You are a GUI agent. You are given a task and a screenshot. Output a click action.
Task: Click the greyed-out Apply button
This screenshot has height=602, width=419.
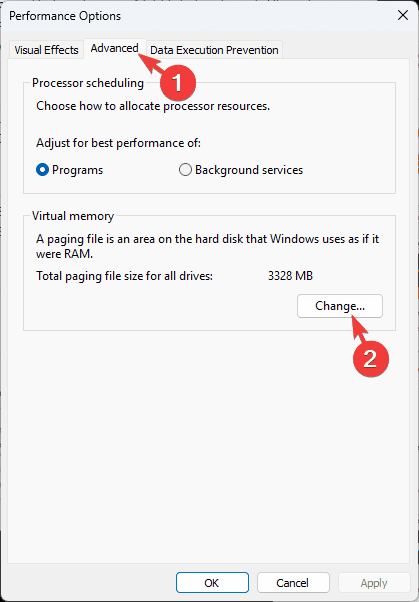pos(374,583)
